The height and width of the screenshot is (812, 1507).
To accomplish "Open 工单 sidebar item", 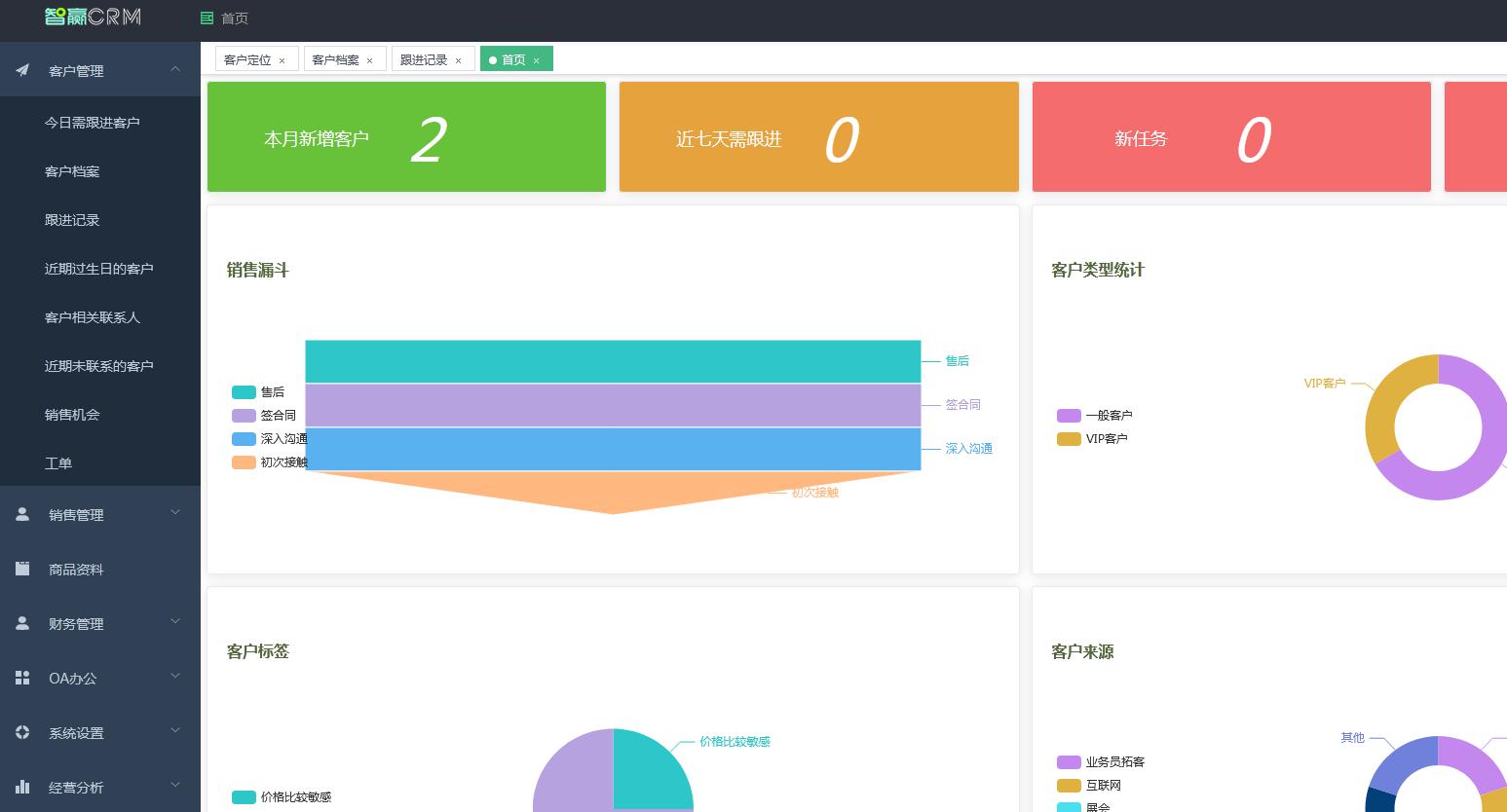I will coord(100,463).
